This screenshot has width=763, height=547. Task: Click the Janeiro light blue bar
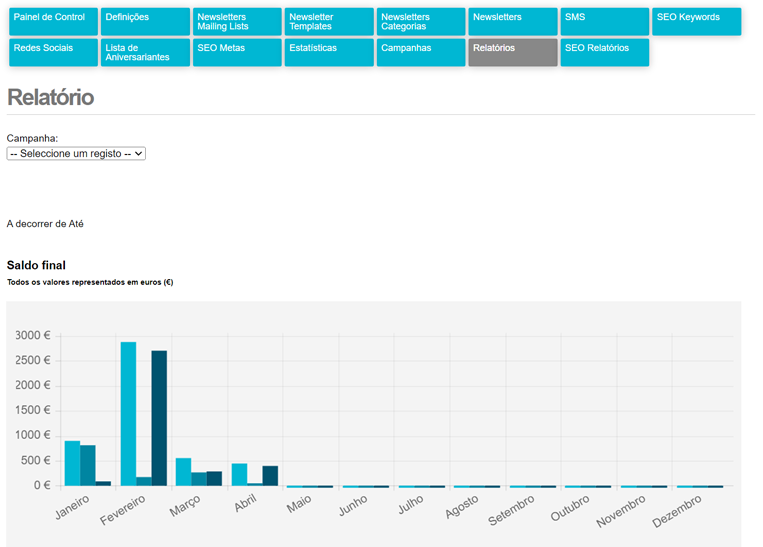point(72,463)
